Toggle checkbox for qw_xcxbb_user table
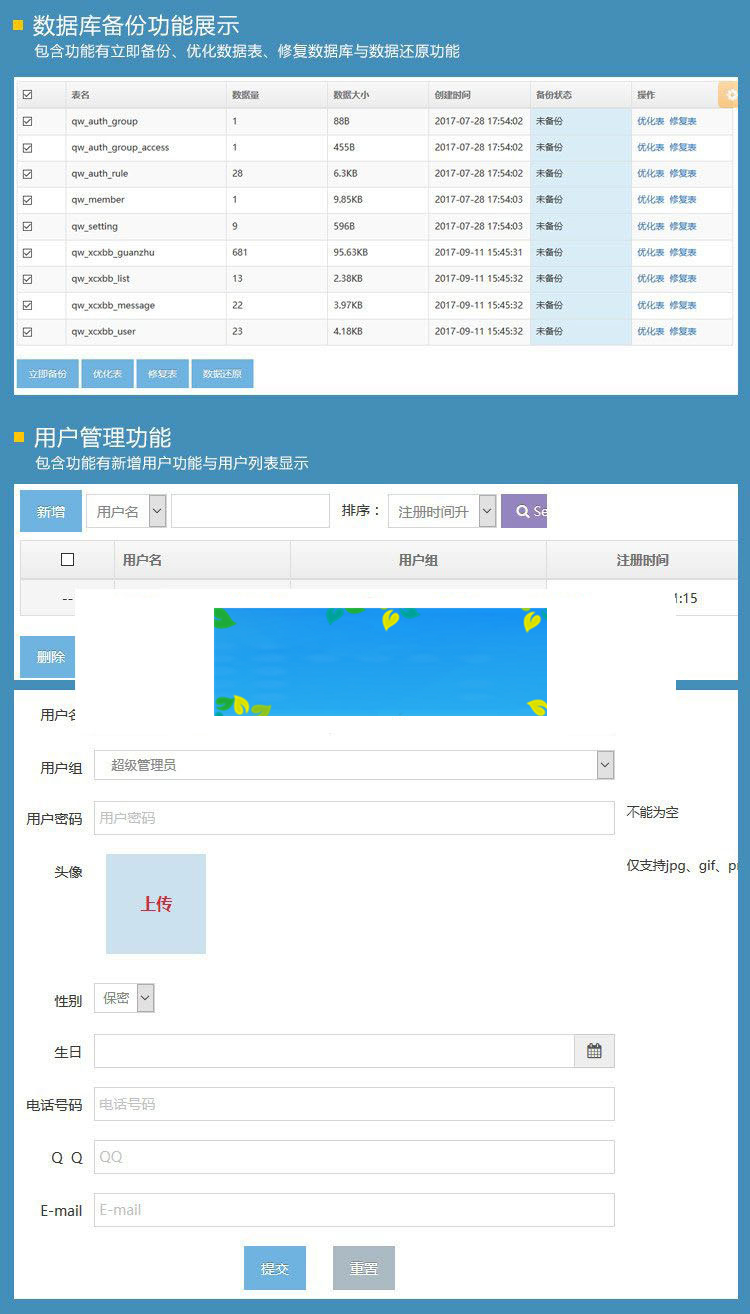 pyautogui.click(x=28, y=331)
